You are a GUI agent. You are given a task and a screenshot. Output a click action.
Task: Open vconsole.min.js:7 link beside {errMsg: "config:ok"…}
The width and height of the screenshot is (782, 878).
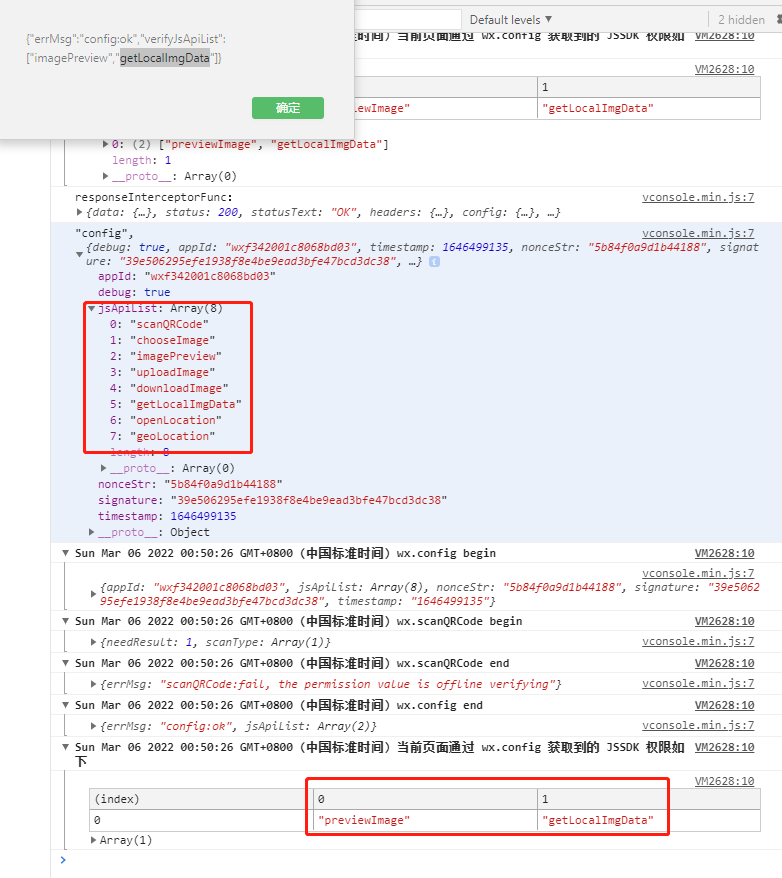click(698, 725)
